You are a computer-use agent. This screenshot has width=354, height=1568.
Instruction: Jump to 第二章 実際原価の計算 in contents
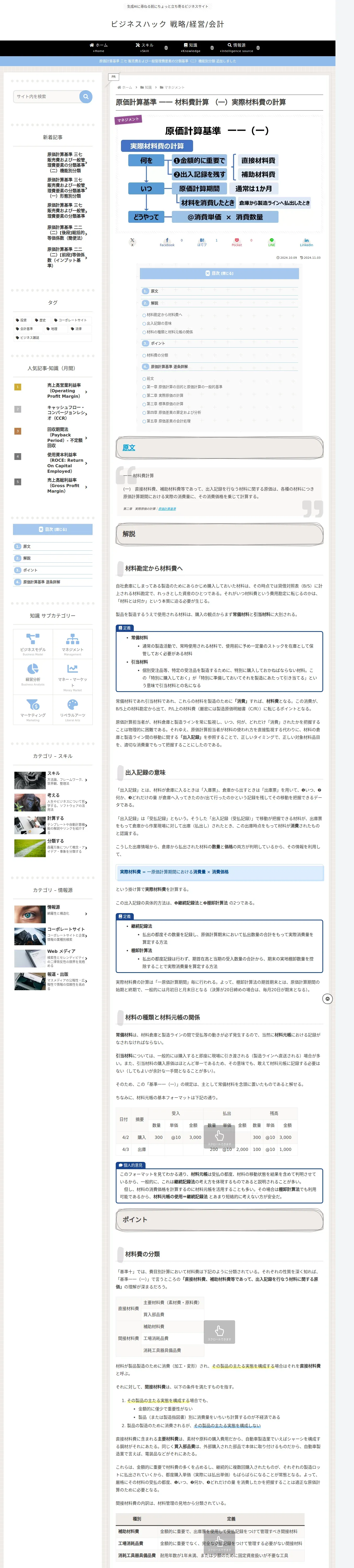coord(165,395)
